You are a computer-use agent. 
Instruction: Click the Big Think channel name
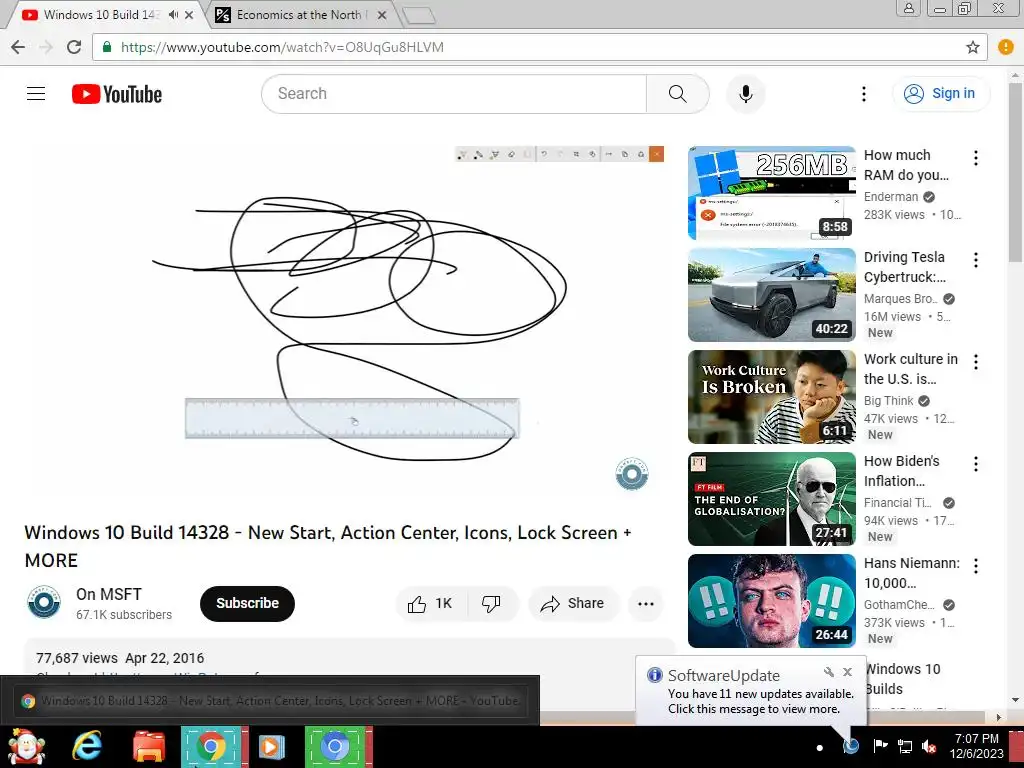[888, 400]
